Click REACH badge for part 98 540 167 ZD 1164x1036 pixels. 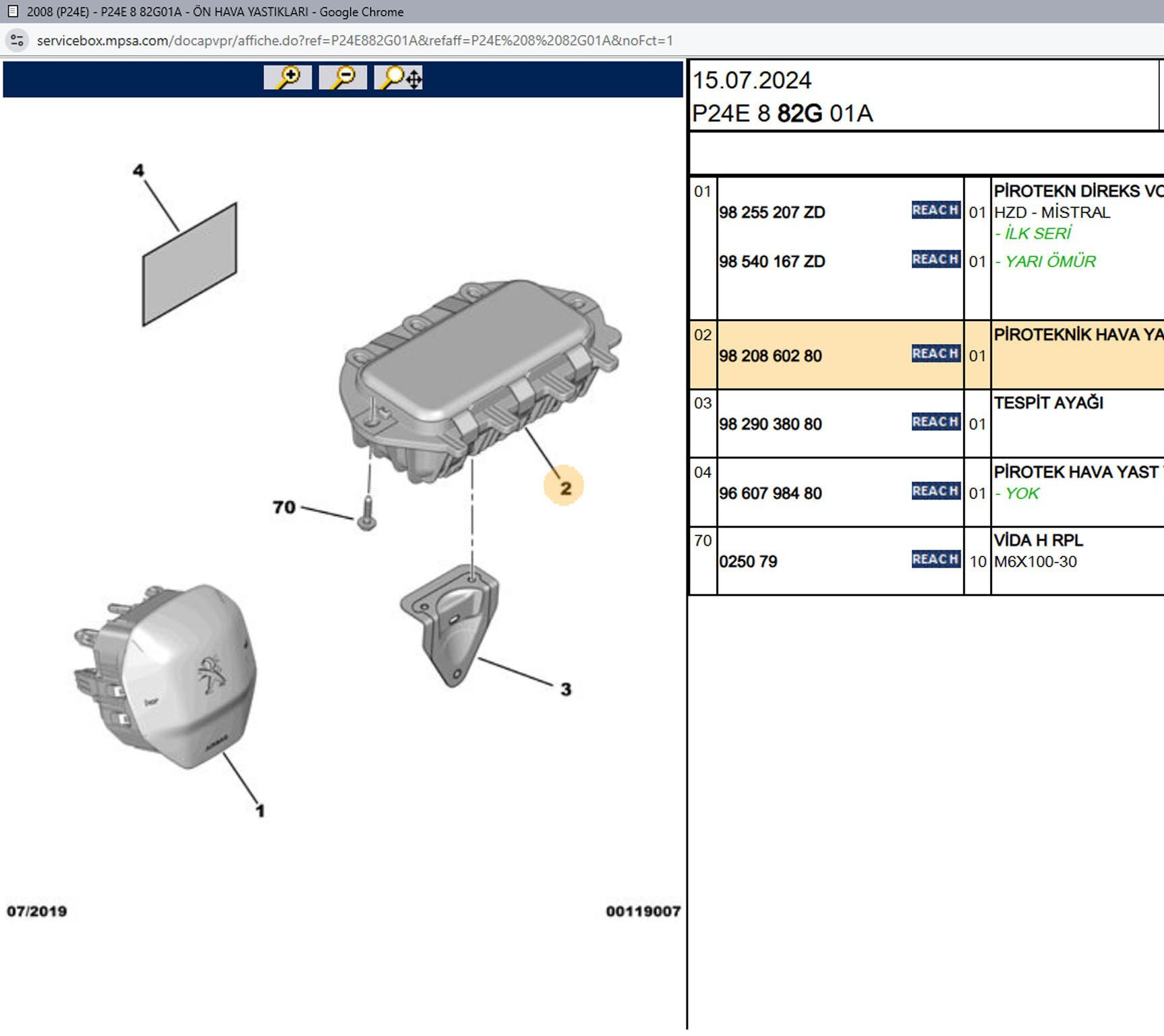click(x=935, y=260)
